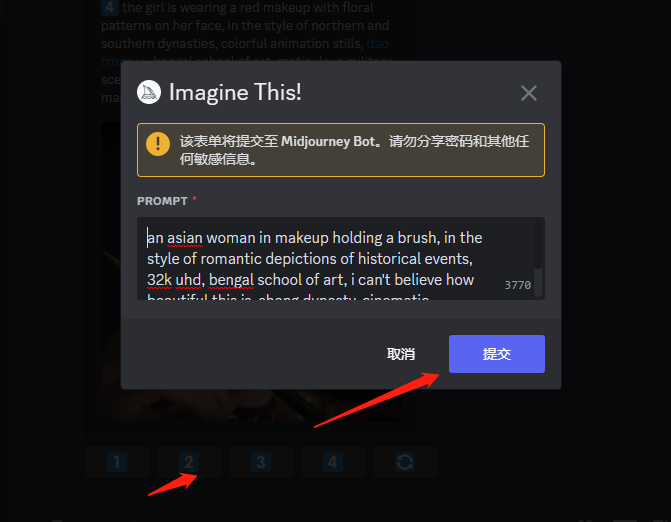Screen dimensions: 671x522
Task: Click the 3770 character counter
Action: pos(517,285)
